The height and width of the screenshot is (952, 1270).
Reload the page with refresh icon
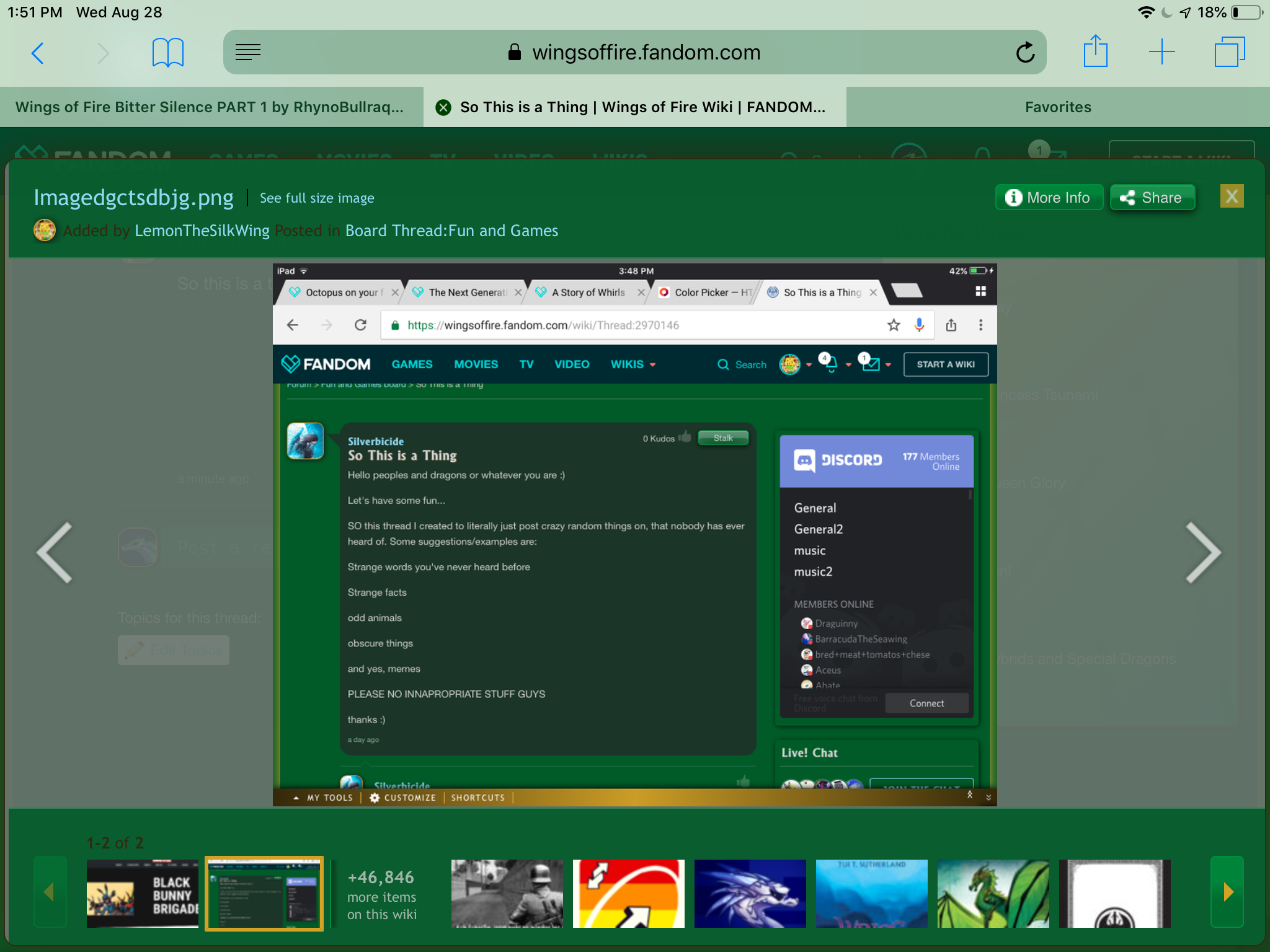(1025, 53)
